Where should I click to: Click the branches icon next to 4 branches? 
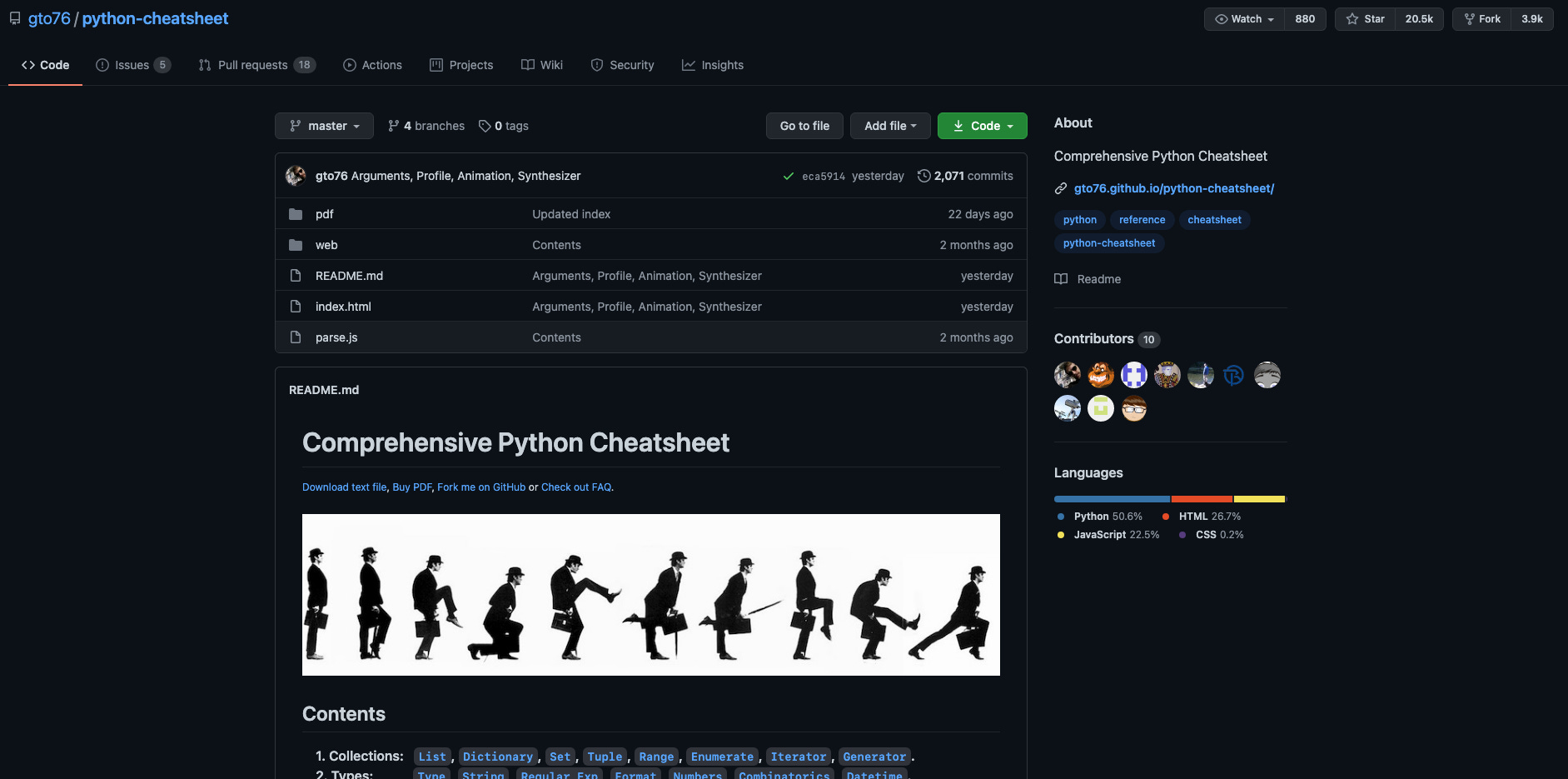(394, 126)
